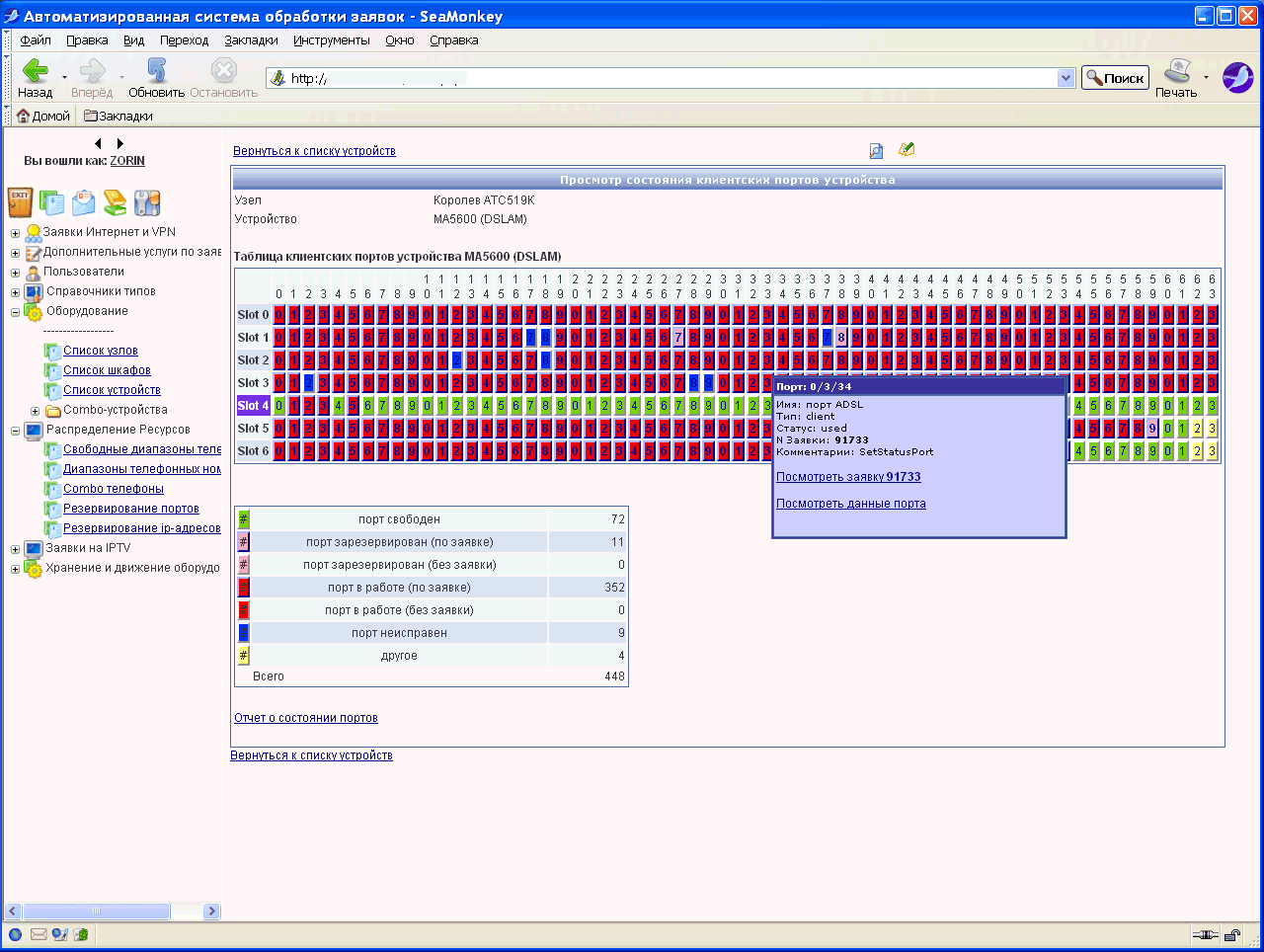Click the wrench tools icon
The width and height of the screenshot is (1264, 952).
click(146, 202)
